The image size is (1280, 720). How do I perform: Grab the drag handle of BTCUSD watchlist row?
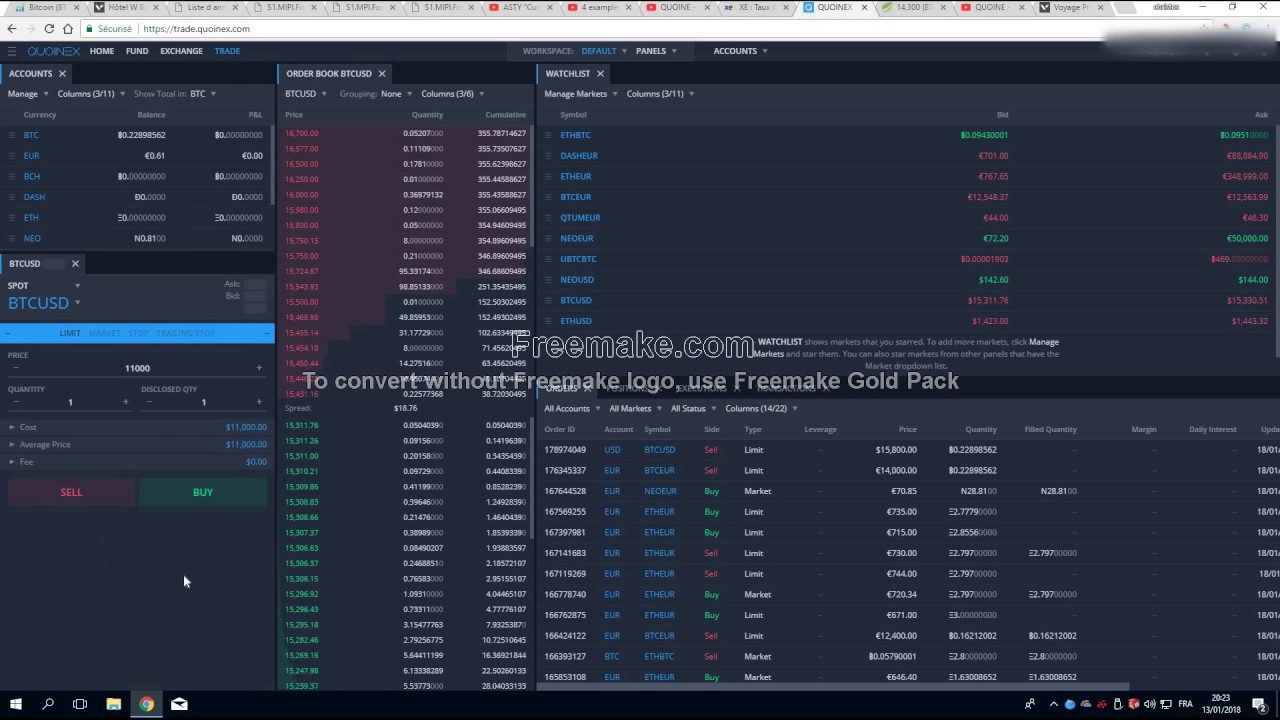pyautogui.click(x=549, y=301)
